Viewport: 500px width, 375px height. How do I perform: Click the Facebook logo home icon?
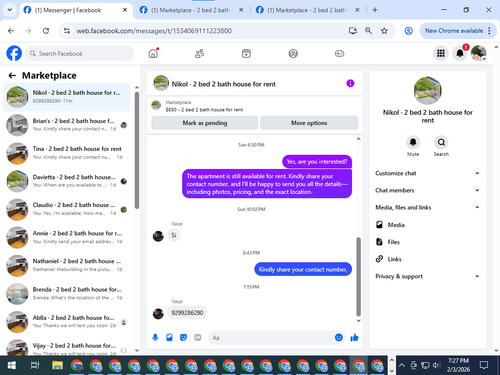(14, 53)
